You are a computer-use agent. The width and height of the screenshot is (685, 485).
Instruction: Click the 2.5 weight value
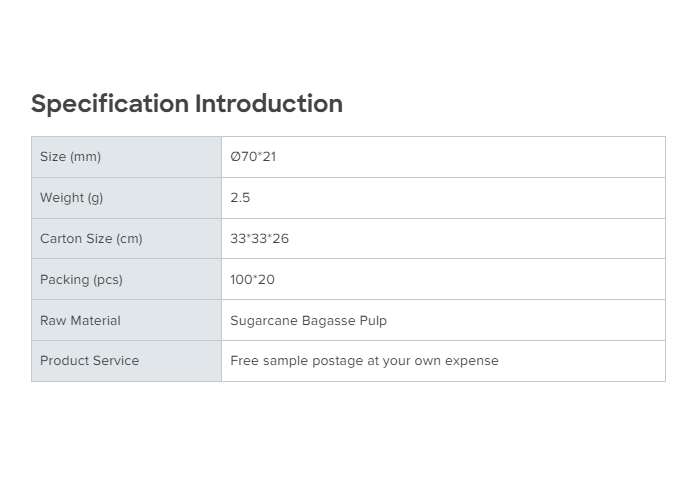(x=240, y=198)
